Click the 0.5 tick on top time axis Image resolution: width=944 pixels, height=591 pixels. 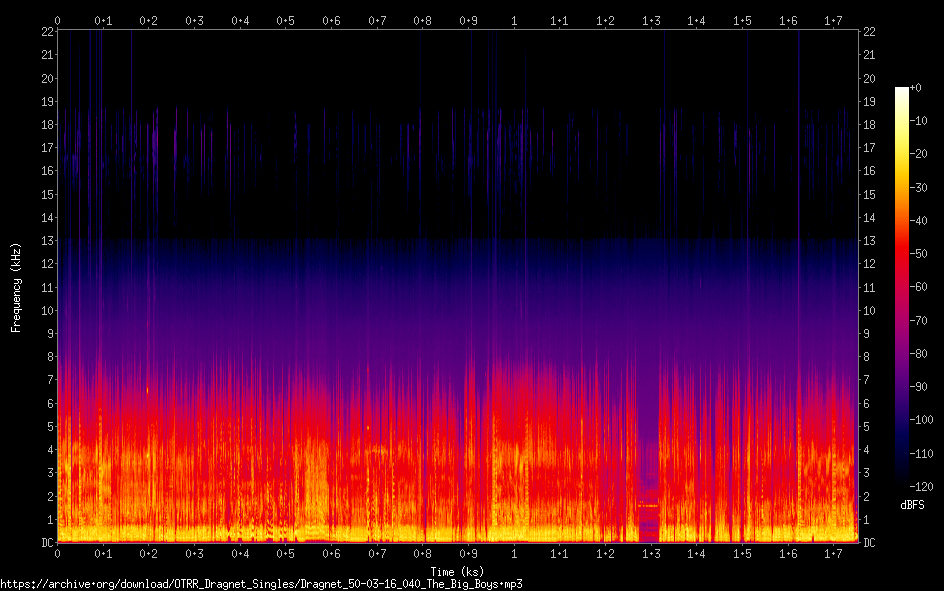coord(286,20)
